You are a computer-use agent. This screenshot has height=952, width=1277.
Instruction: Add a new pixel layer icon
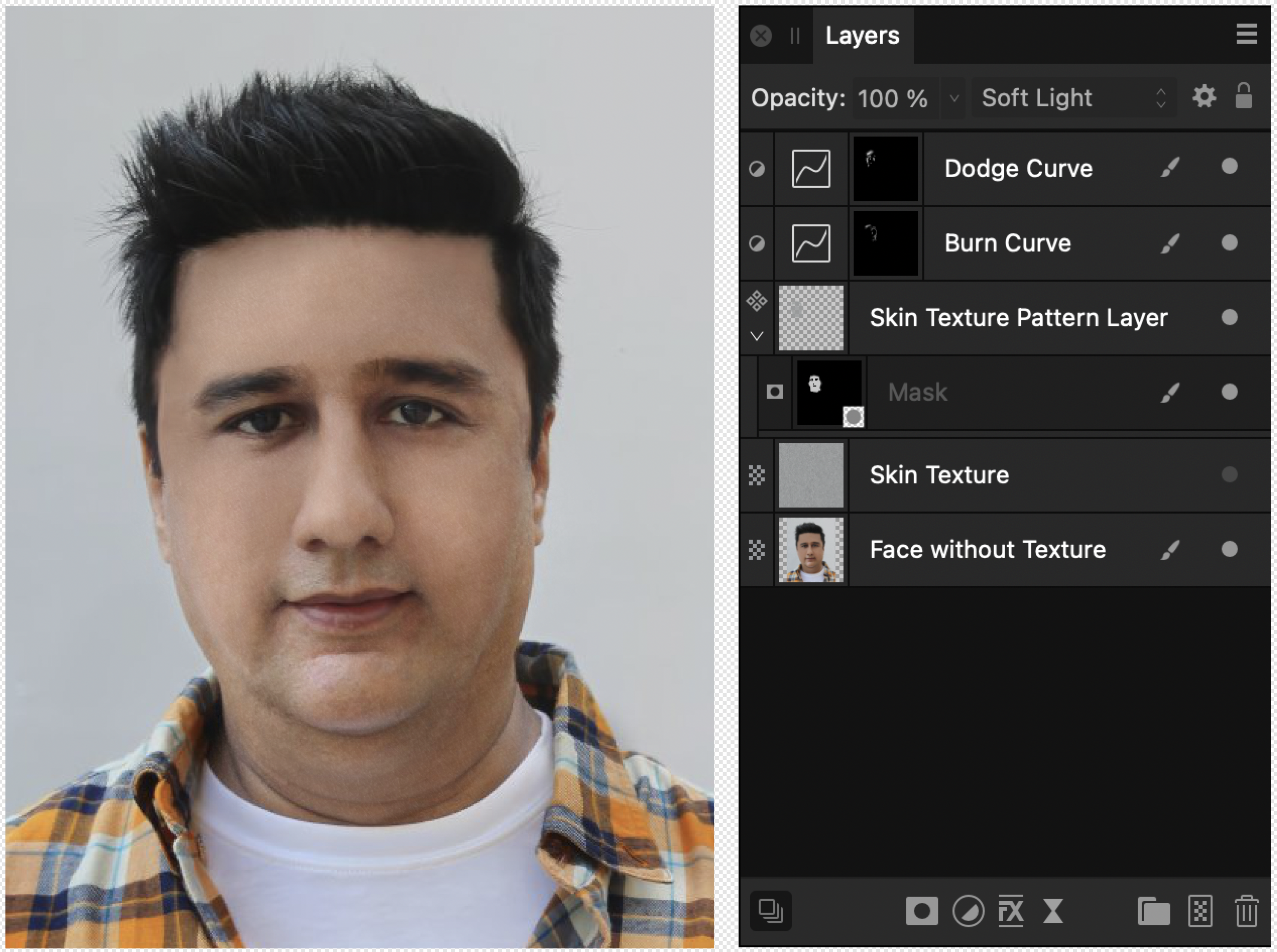[1200, 912]
